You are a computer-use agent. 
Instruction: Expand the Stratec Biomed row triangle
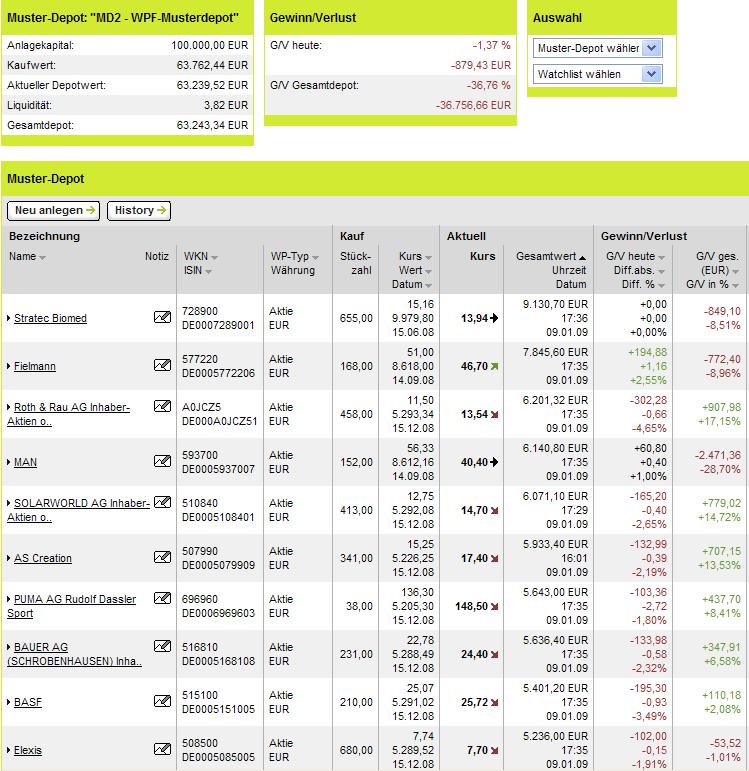(x=9, y=318)
